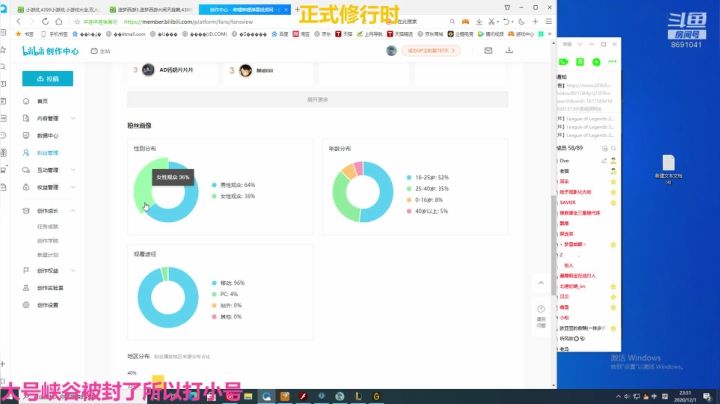Viewport: 720px width, 404px height.
Task: Click legend entry PC: 4%
Action: pos(225,294)
